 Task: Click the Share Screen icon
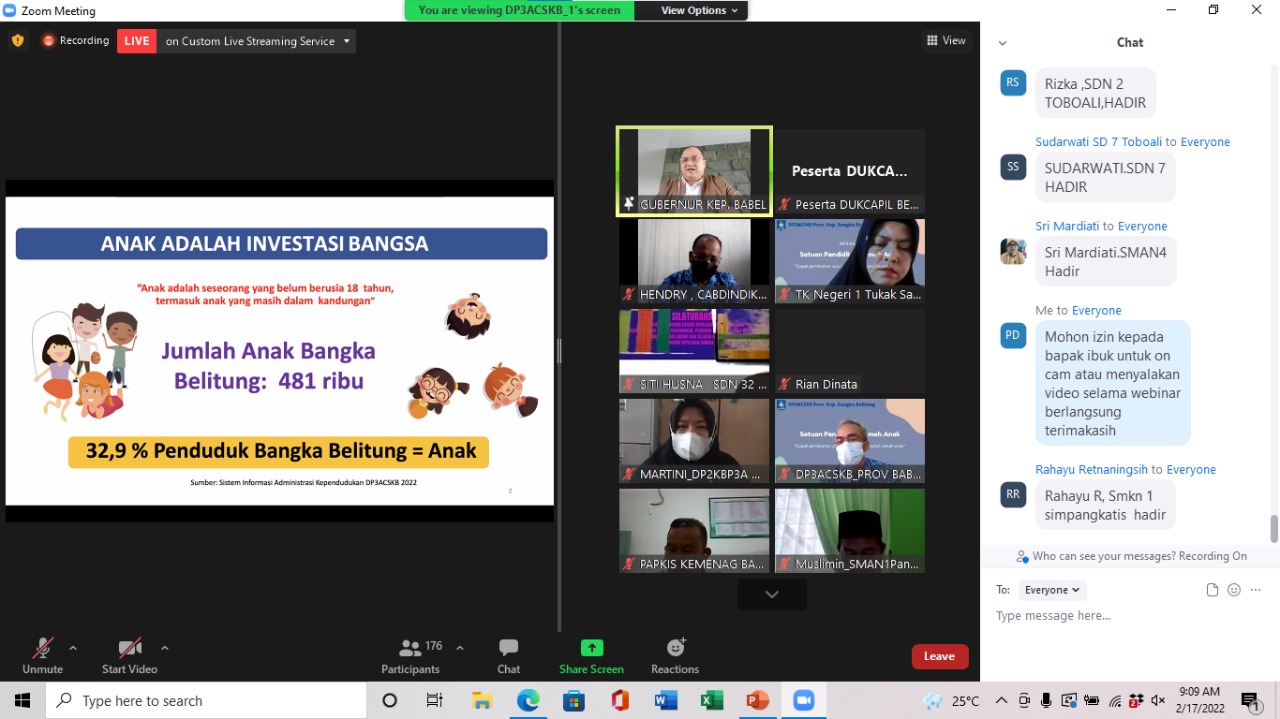point(591,655)
